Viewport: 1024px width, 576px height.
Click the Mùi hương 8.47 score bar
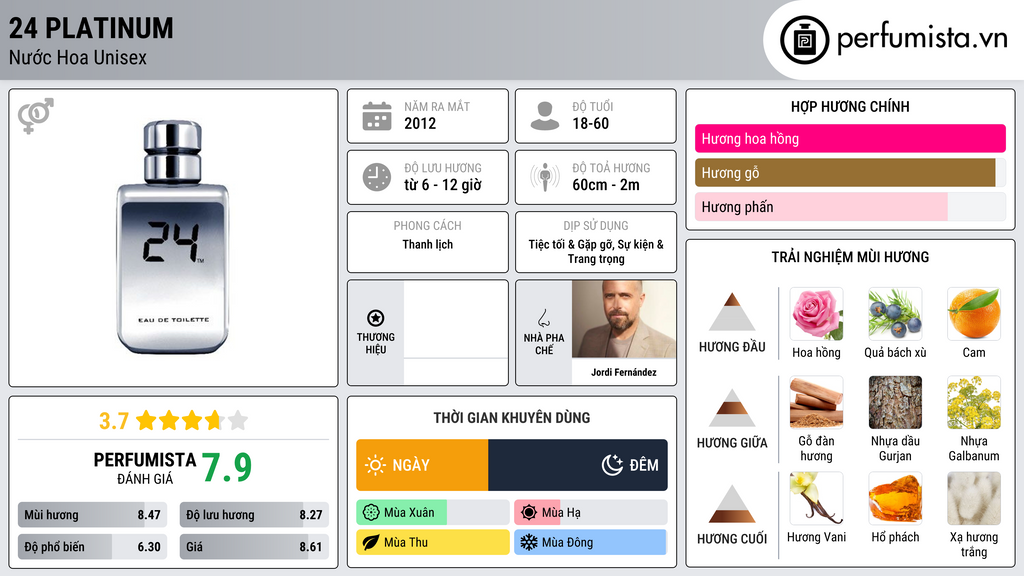tap(92, 515)
